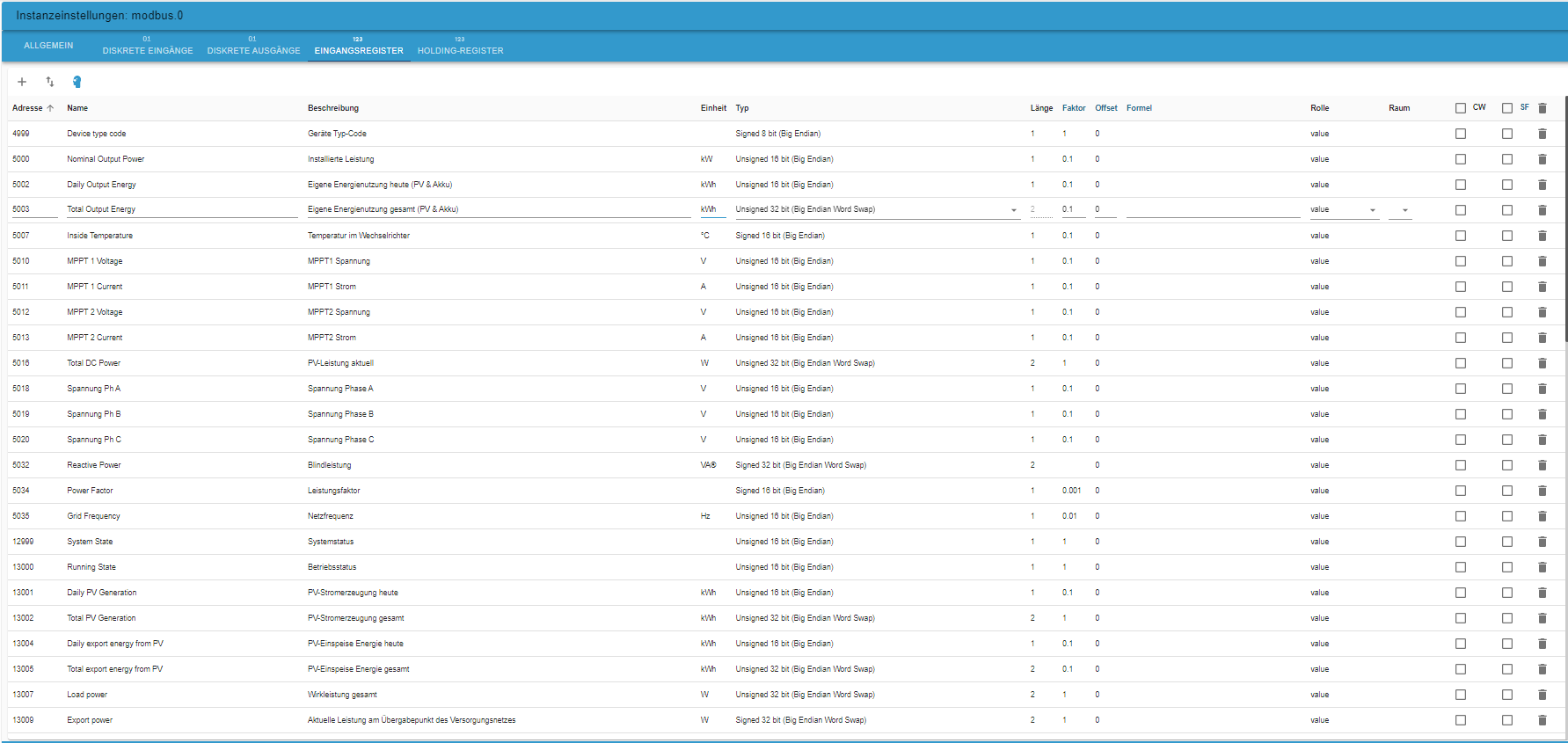Edit description 'Eigene Energienutzung gesamt (PV & Akku)'

tap(499, 209)
